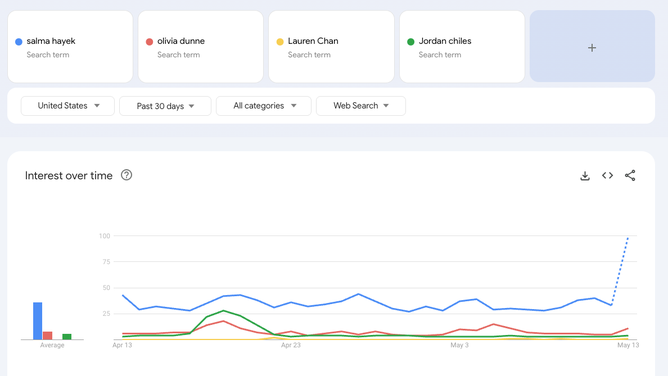Click the 75 y-axis value

point(107,262)
